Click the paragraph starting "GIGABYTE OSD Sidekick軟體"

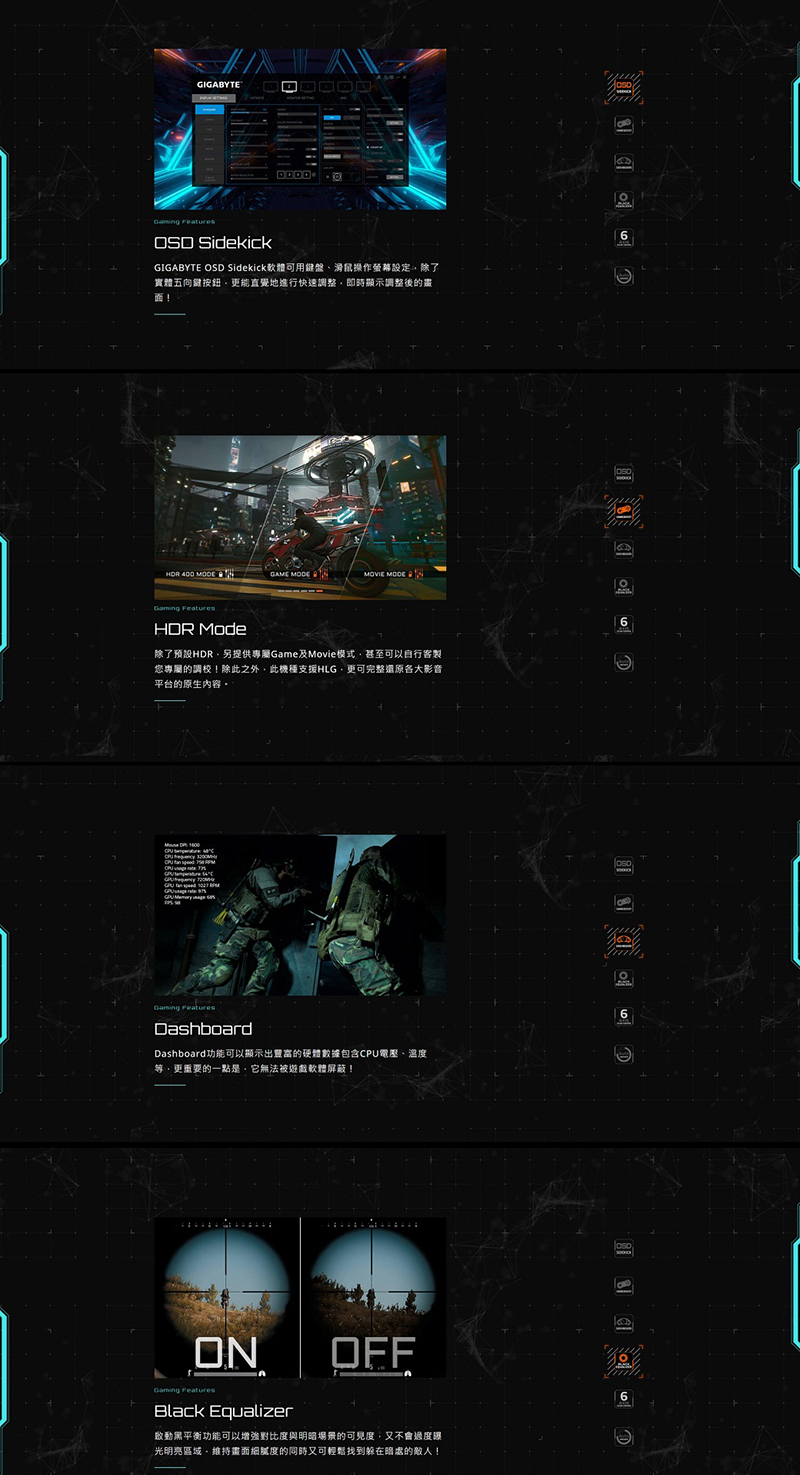(298, 283)
